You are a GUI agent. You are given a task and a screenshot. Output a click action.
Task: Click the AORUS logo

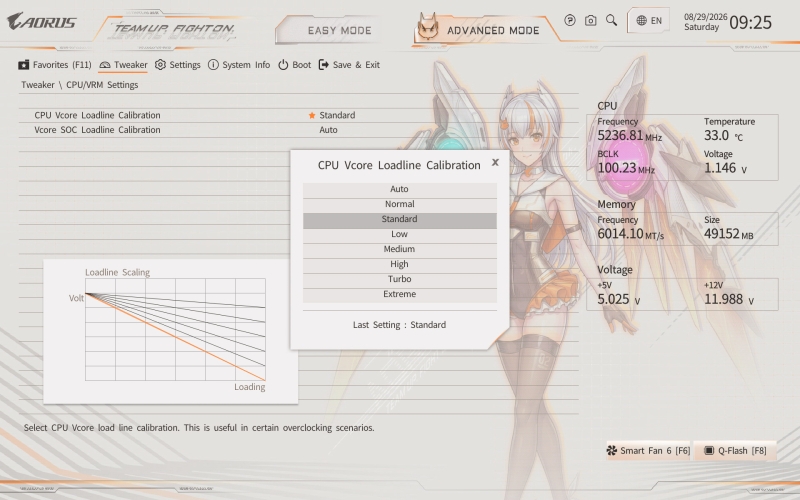click(42, 21)
